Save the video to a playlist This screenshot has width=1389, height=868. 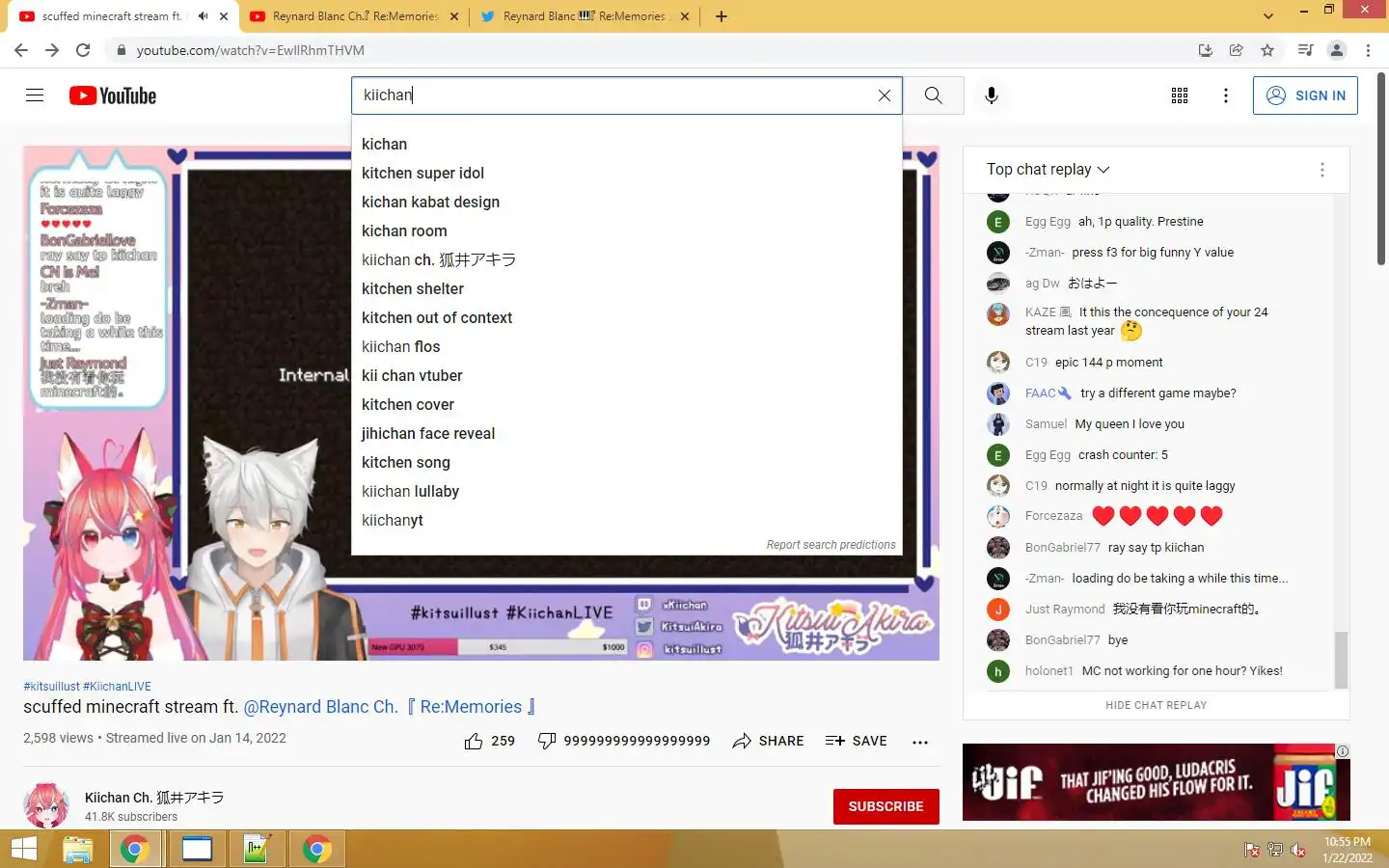856,741
